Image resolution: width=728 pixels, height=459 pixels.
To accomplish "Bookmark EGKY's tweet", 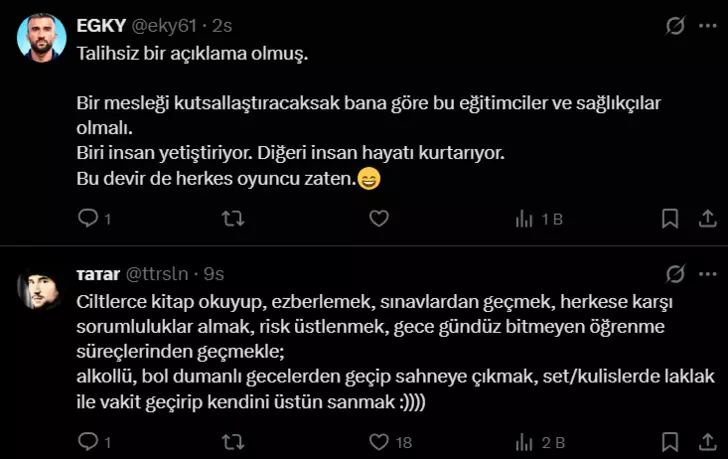I will click(669, 218).
